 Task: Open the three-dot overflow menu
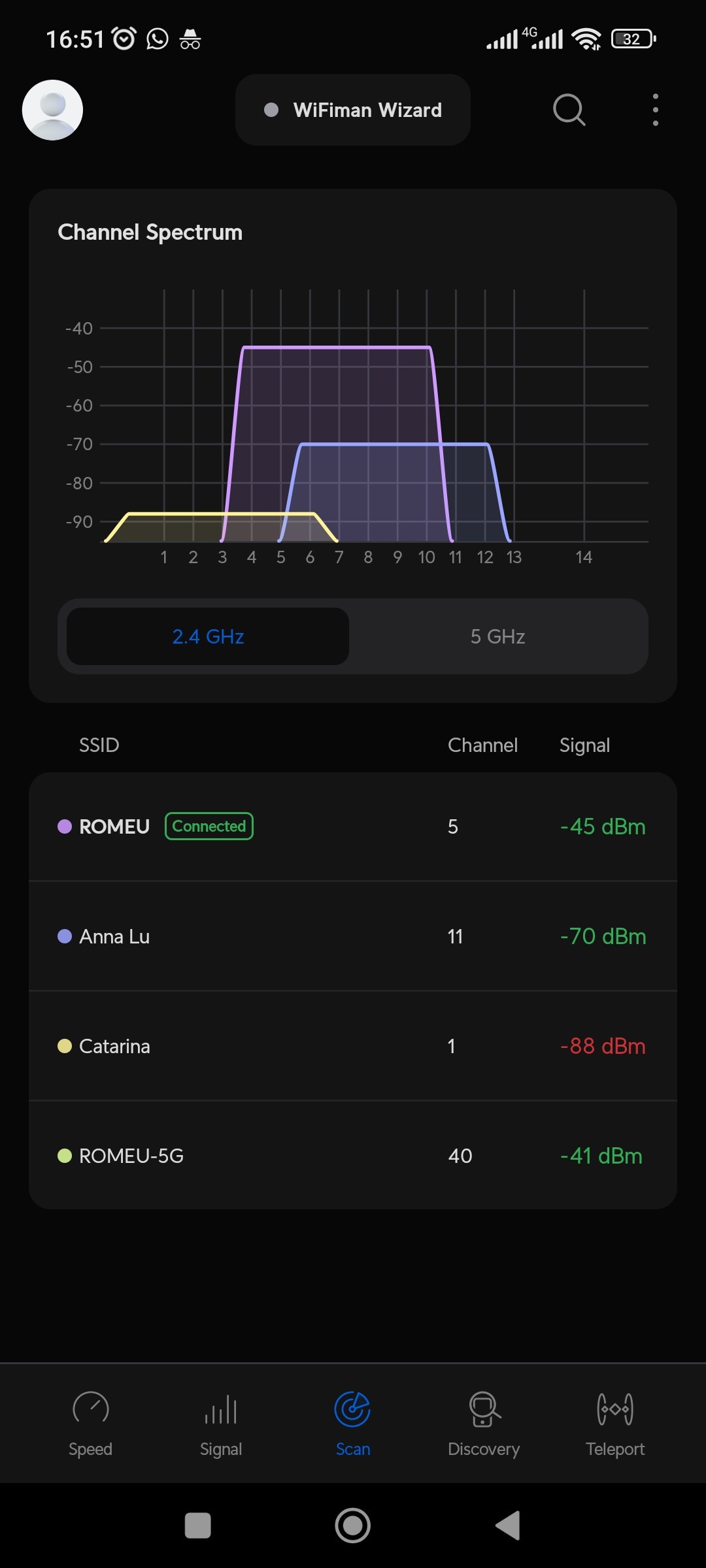coord(655,110)
